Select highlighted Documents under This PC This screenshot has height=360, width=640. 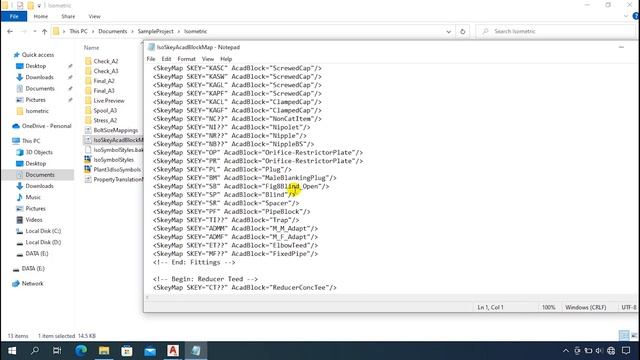pos(40,175)
